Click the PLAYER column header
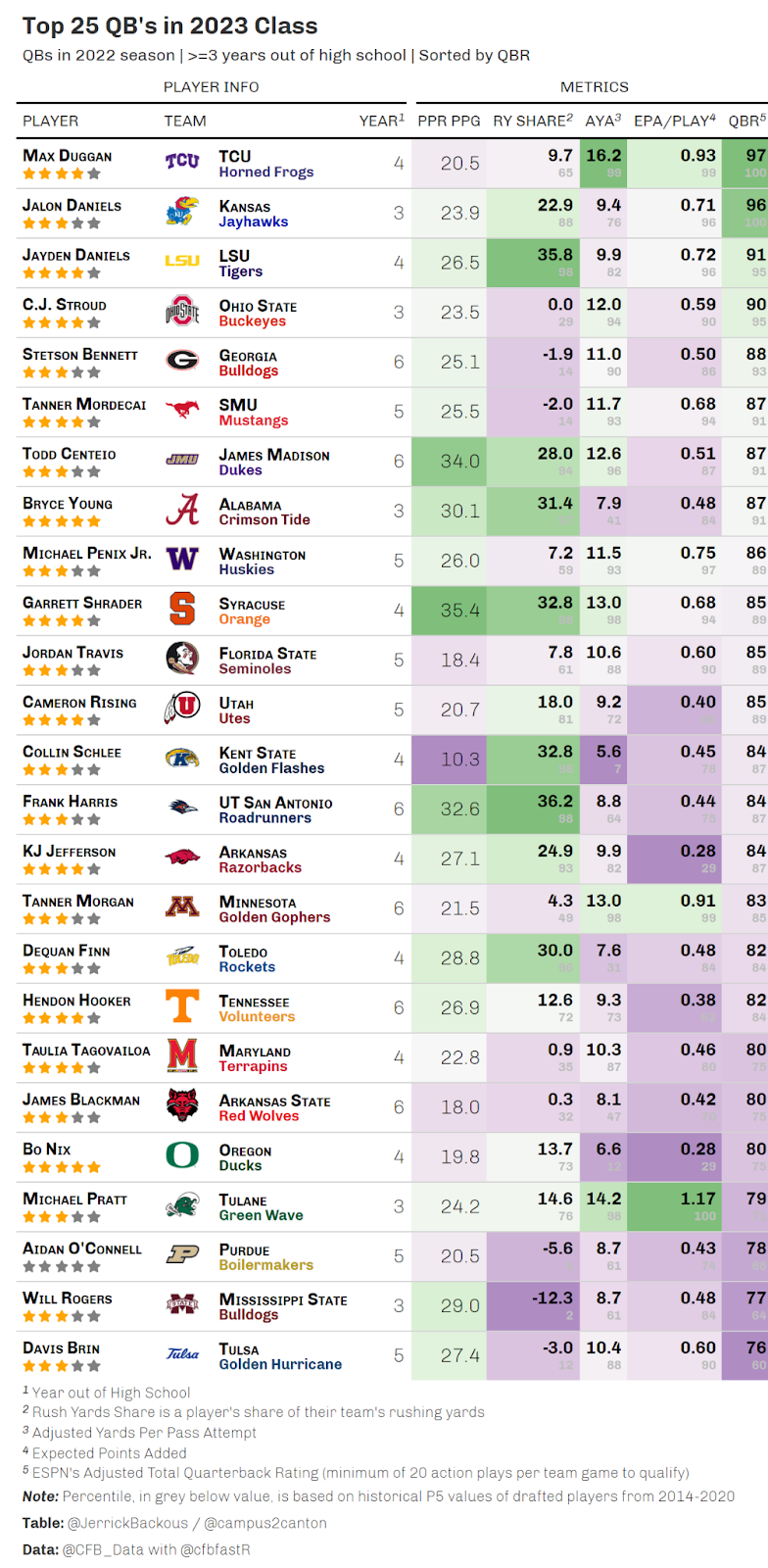The image size is (768, 1568). coord(51,121)
